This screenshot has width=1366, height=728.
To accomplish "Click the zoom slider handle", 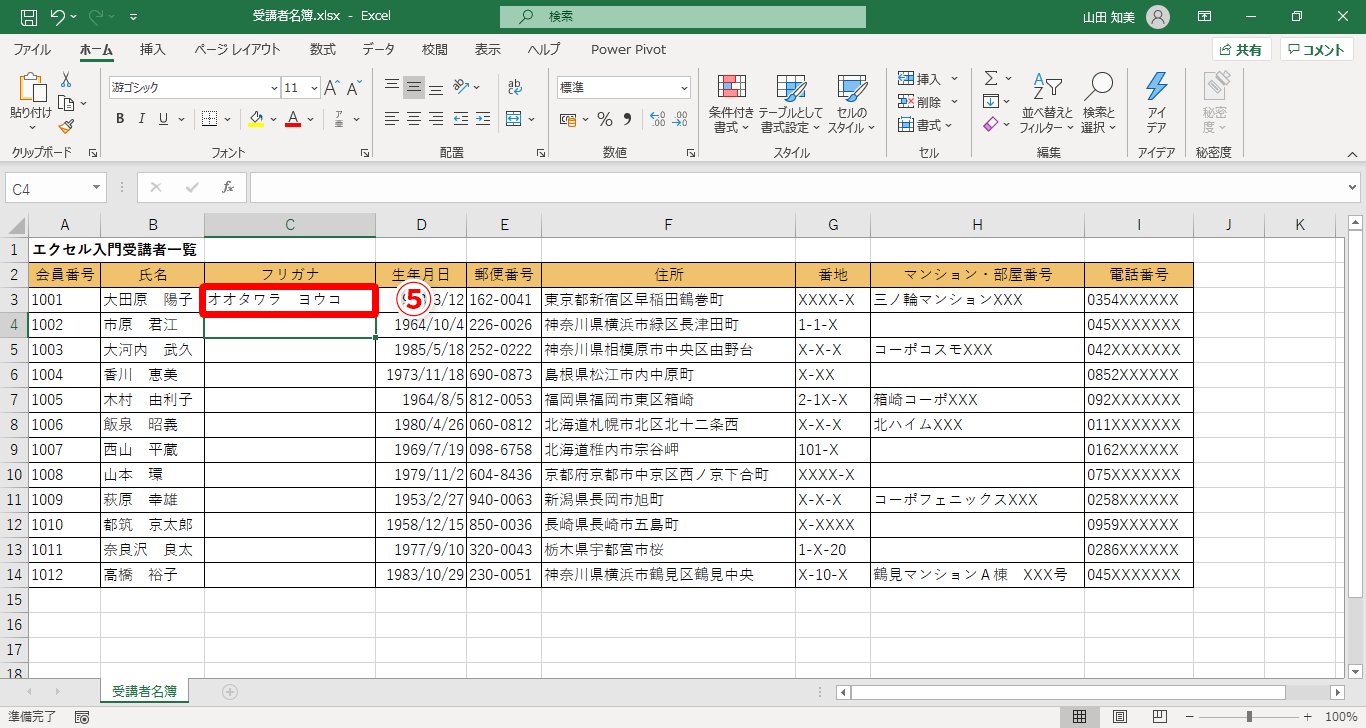I will click(1249, 717).
